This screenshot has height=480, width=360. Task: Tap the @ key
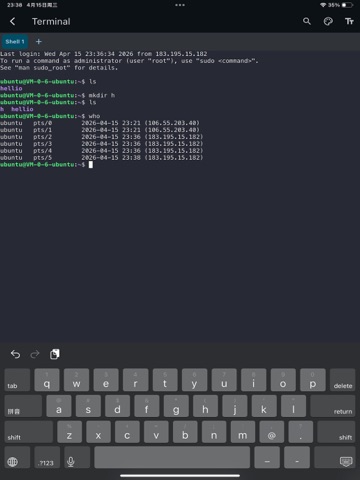(x=272, y=432)
